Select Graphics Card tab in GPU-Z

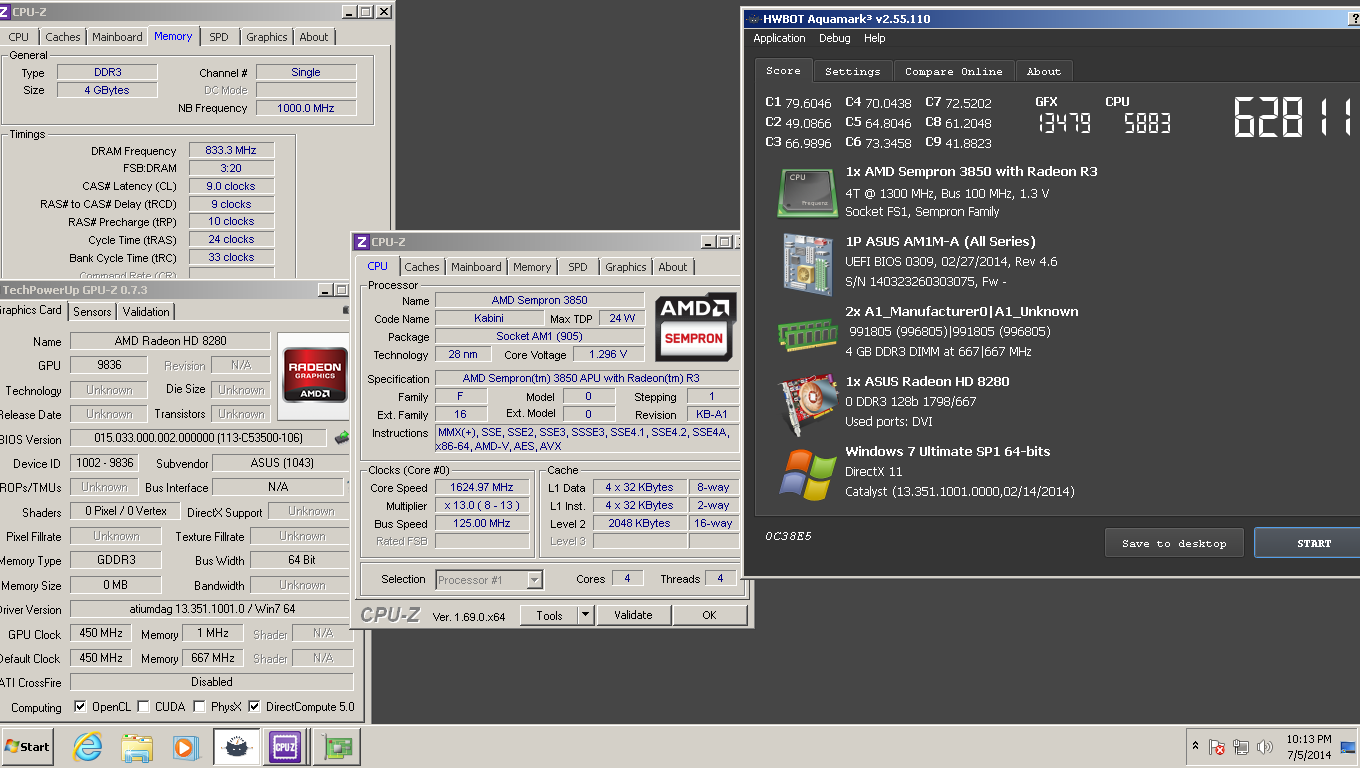pyautogui.click(x=31, y=311)
